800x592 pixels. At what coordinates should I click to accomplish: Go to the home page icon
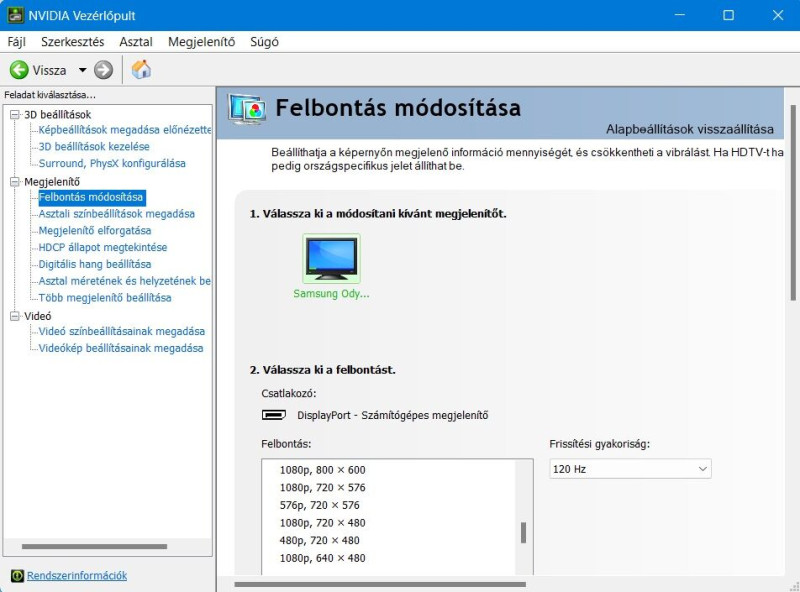pyautogui.click(x=141, y=69)
